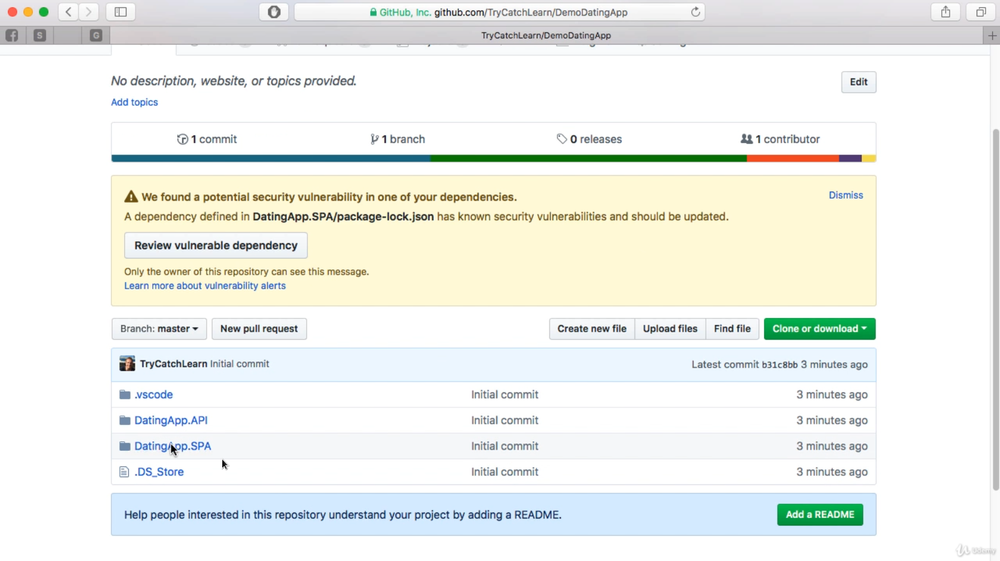Click Initial commit message for DatingApp.API
The width and height of the screenshot is (1000, 561).
504,420
